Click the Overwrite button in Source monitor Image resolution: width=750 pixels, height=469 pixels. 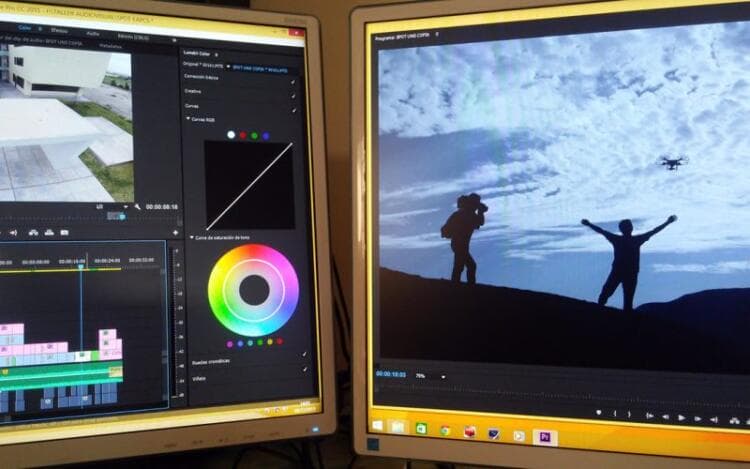[49, 233]
